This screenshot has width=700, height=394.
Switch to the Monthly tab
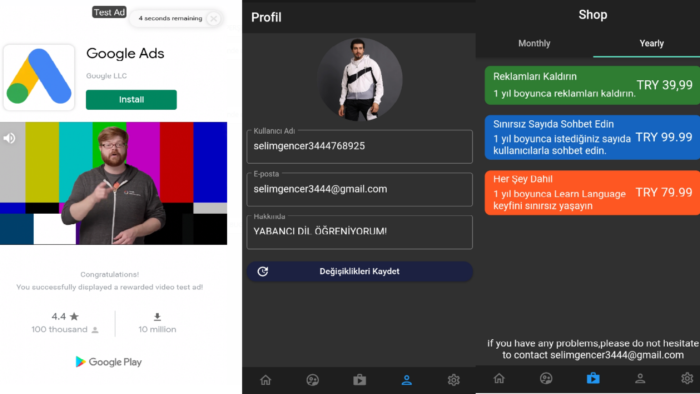point(534,43)
